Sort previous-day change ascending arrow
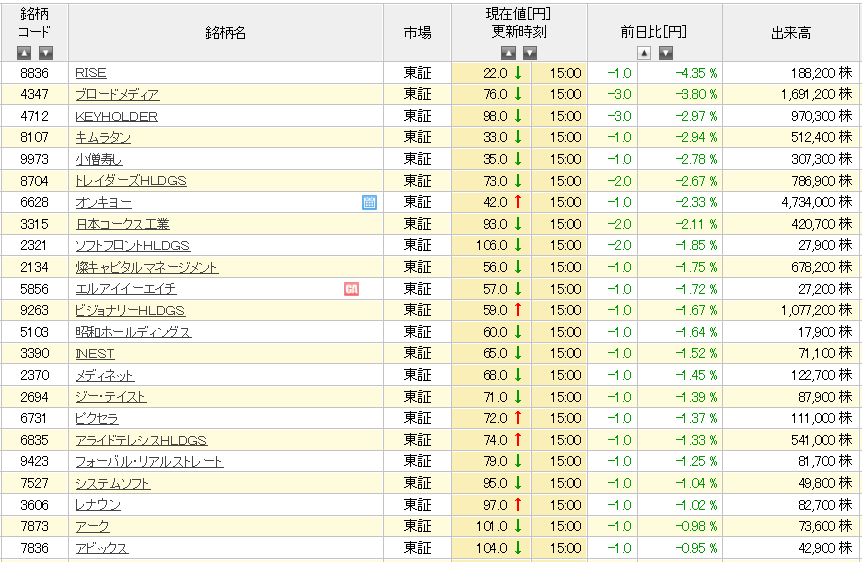This screenshot has height=562, width=862. tap(644, 53)
